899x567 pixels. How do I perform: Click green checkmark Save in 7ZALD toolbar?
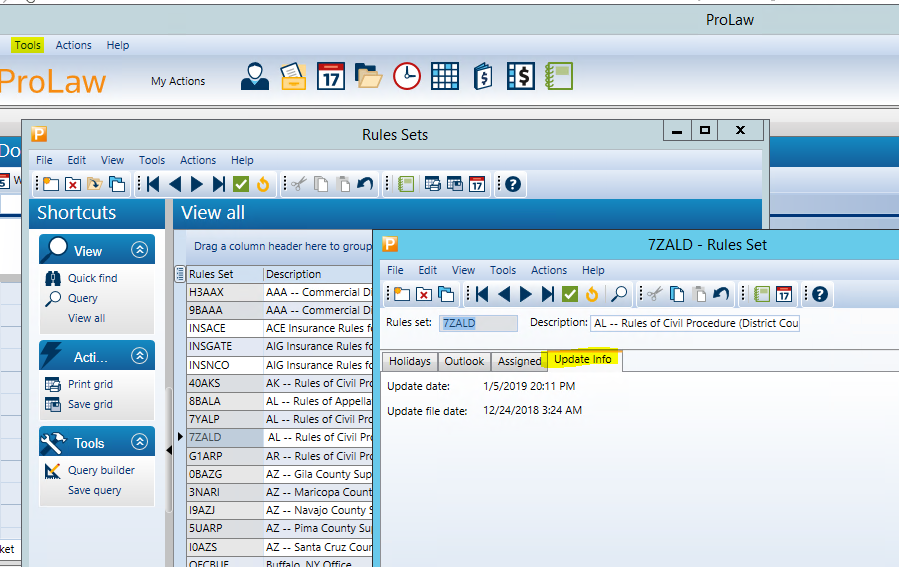coord(569,294)
